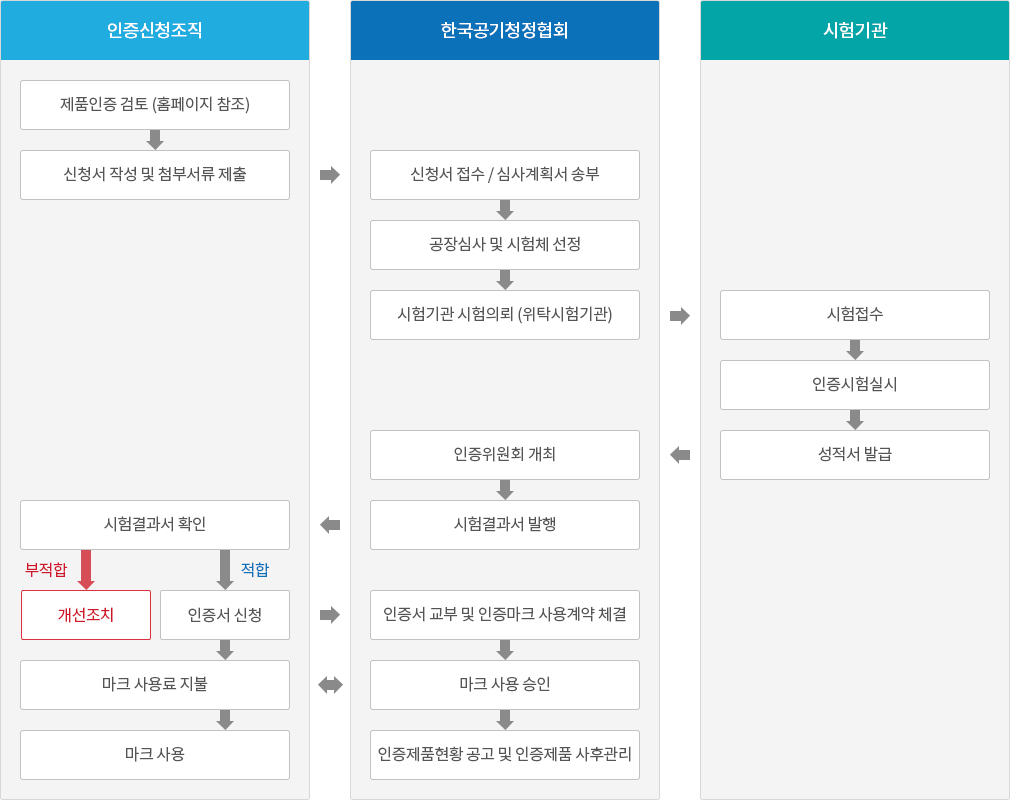The height and width of the screenshot is (800, 1010).
Task: Select the 마크 사용 승인 step
Action: point(505,685)
